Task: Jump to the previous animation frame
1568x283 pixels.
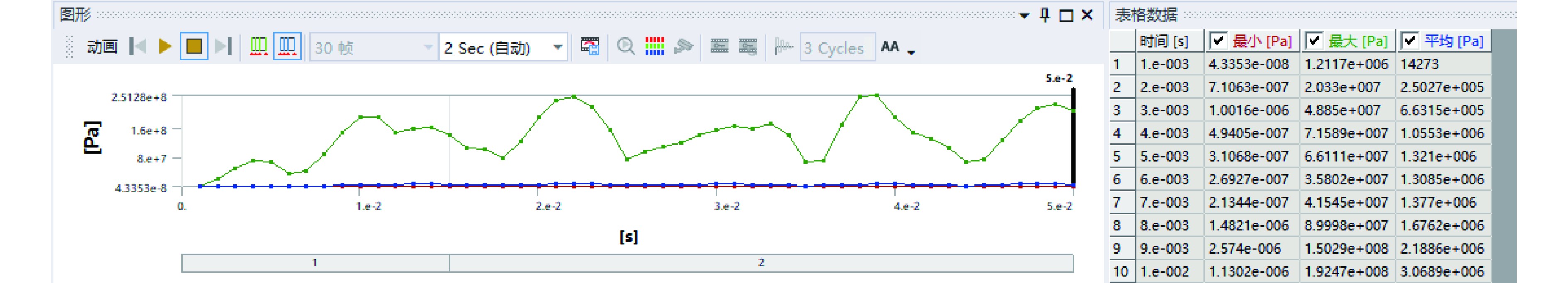Action: pos(138,47)
